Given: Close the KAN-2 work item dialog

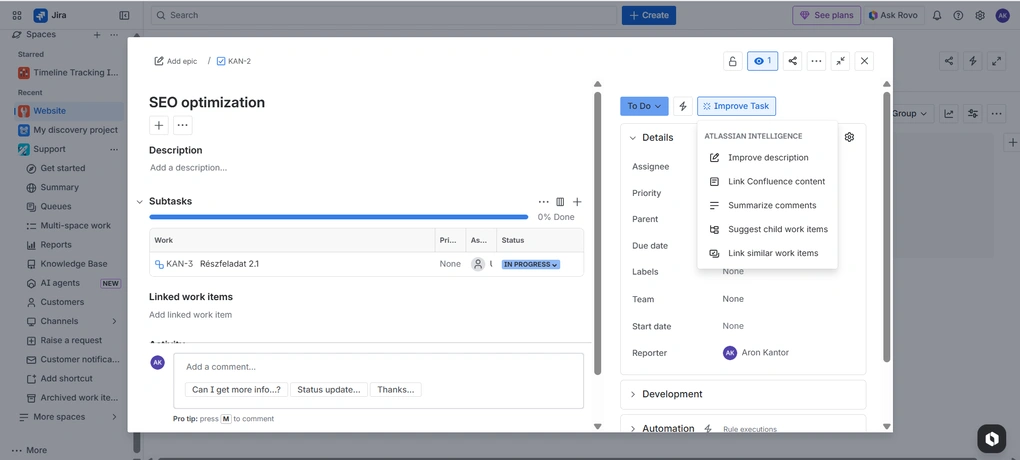Looking at the screenshot, I should click(864, 61).
